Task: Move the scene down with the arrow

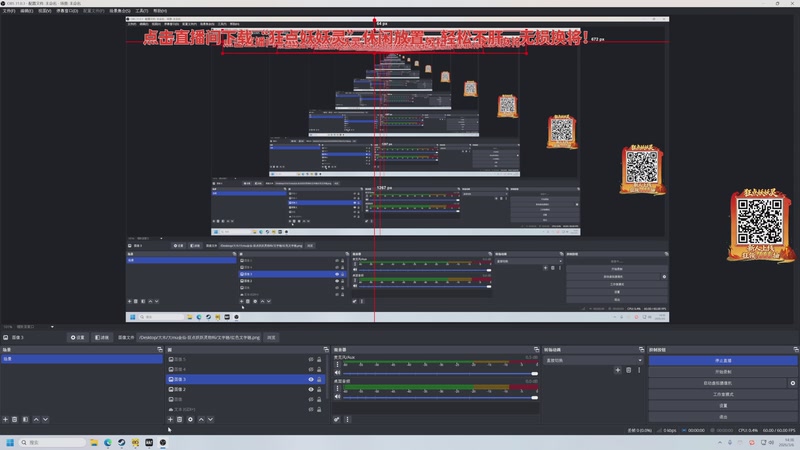Action: click(45, 419)
